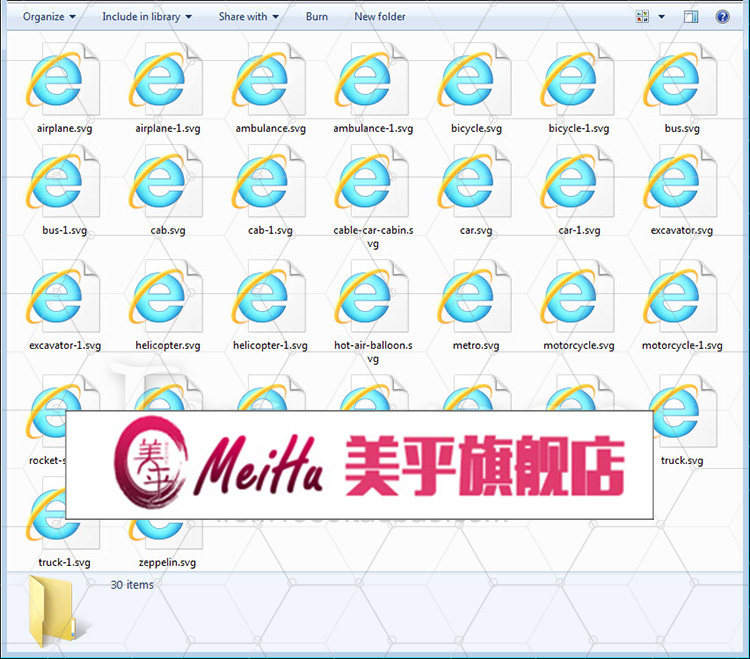Create a New folder from toolbar

(x=380, y=17)
